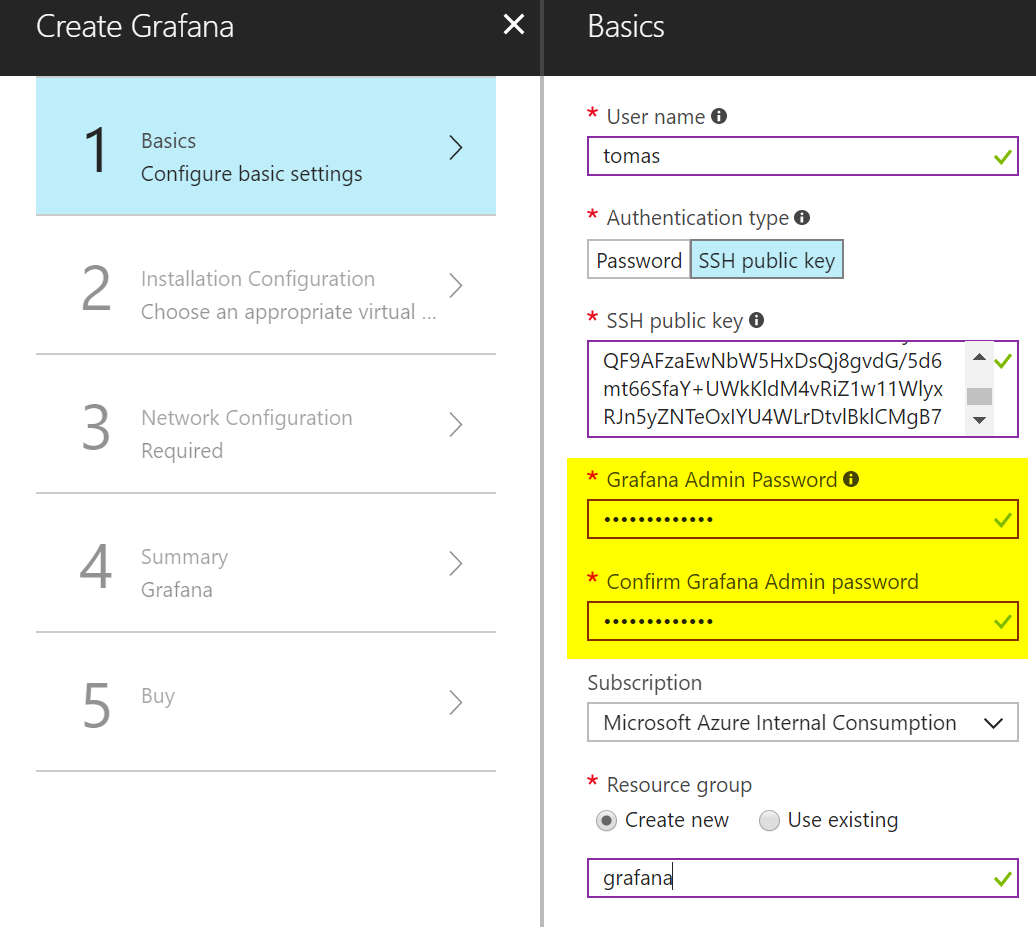Close the Create Grafana blade
Image resolution: width=1036 pixels, height=927 pixels.
tap(513, 25)
